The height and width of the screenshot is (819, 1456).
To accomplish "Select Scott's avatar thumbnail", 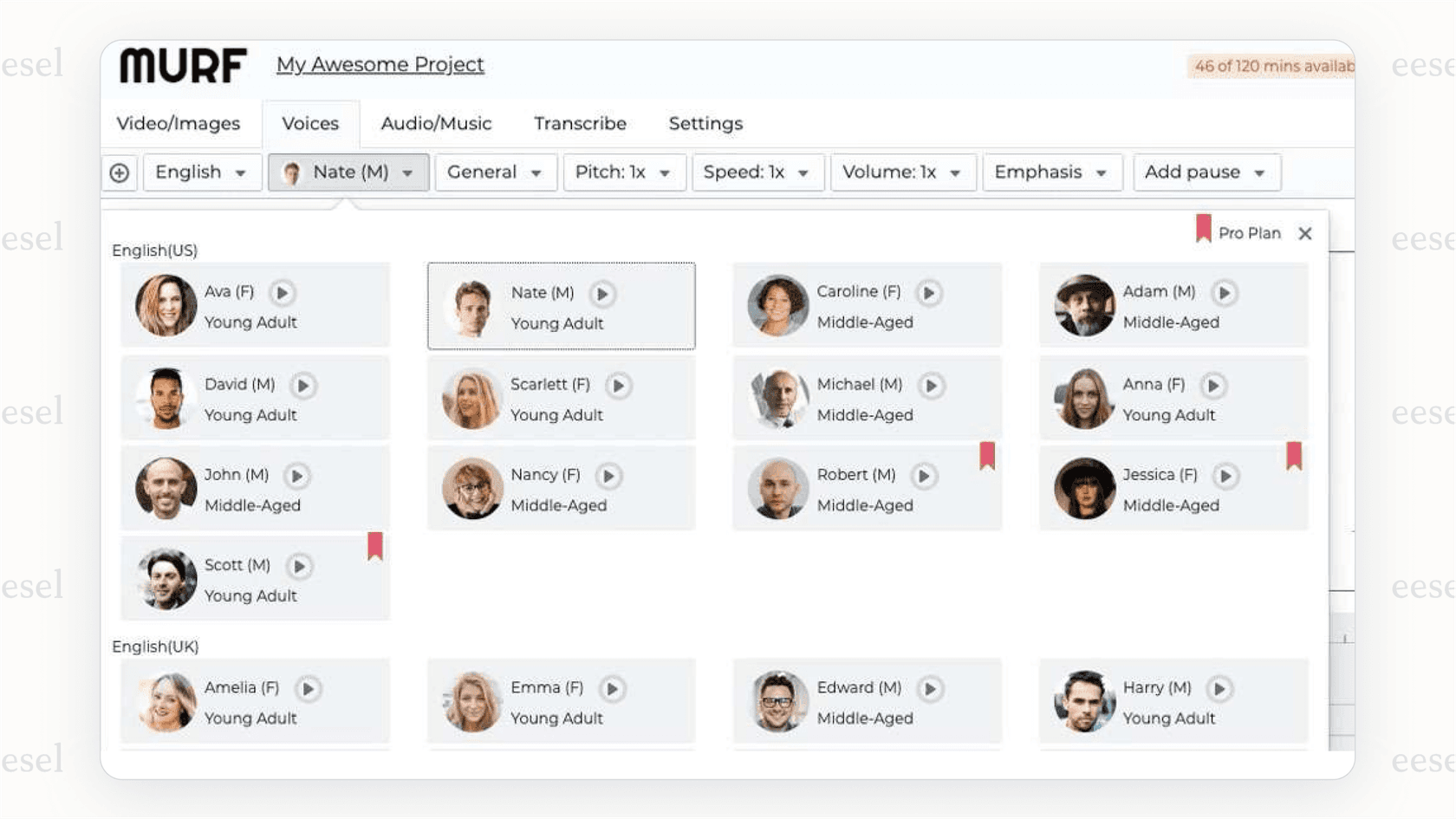I will [x=166, y=579].
